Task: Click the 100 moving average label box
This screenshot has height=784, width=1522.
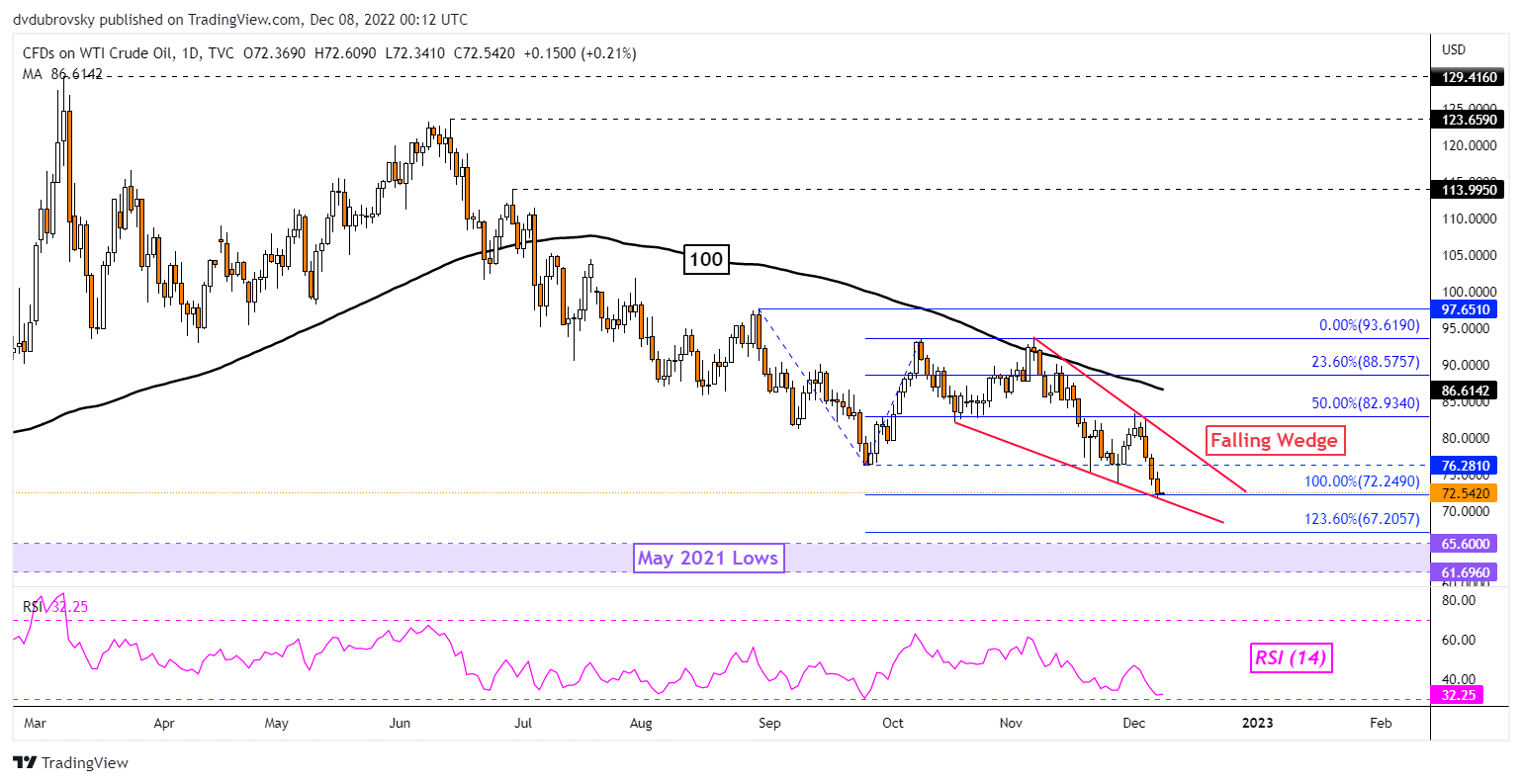Action: 706,260
